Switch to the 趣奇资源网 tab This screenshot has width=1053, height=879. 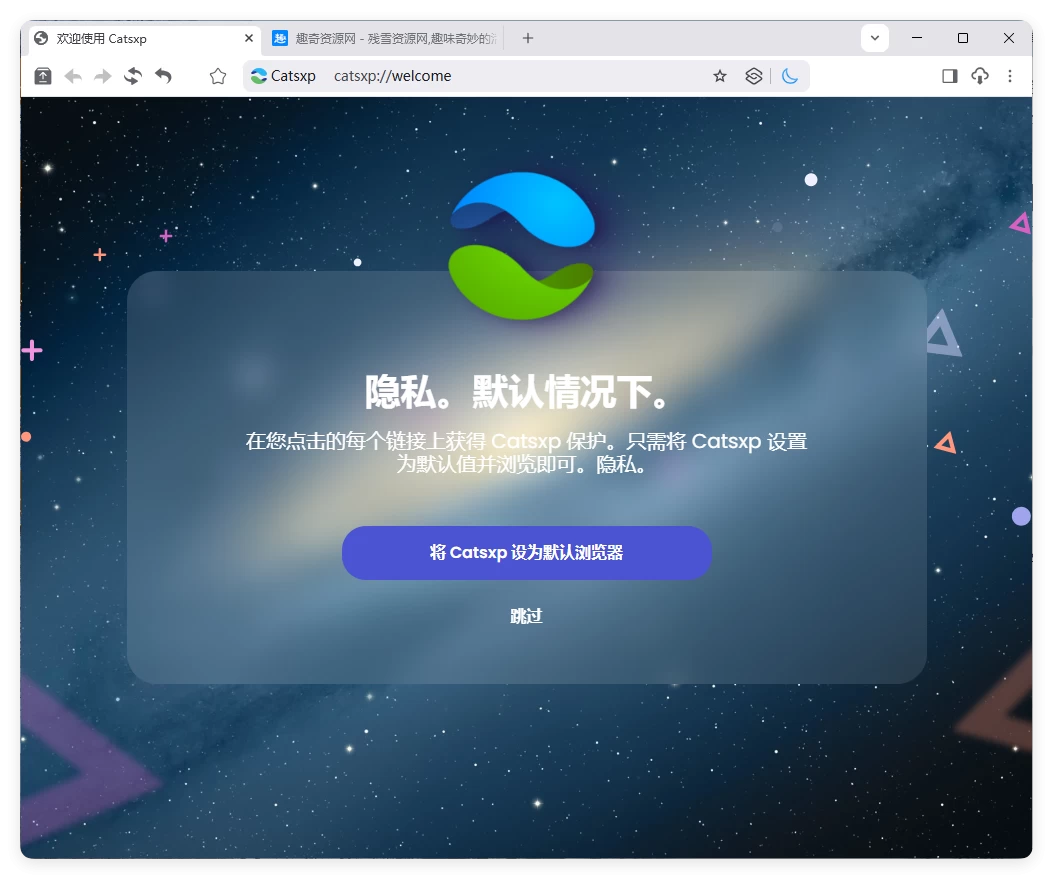coord(390,38)
